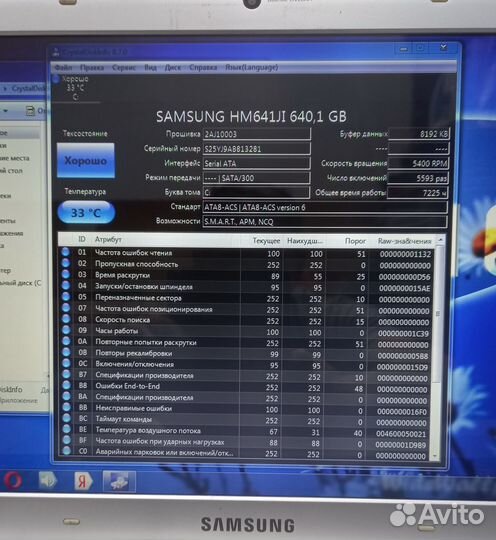The image size is (496, 540).
Task: Close the CrystalDiskInfo window
Action: click(444, 47)
